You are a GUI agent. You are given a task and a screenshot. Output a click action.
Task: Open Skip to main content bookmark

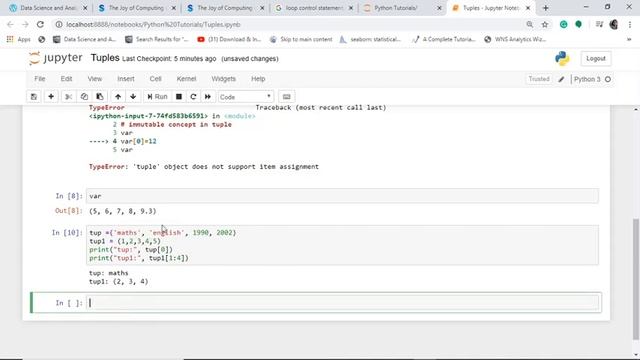point(301,39)
